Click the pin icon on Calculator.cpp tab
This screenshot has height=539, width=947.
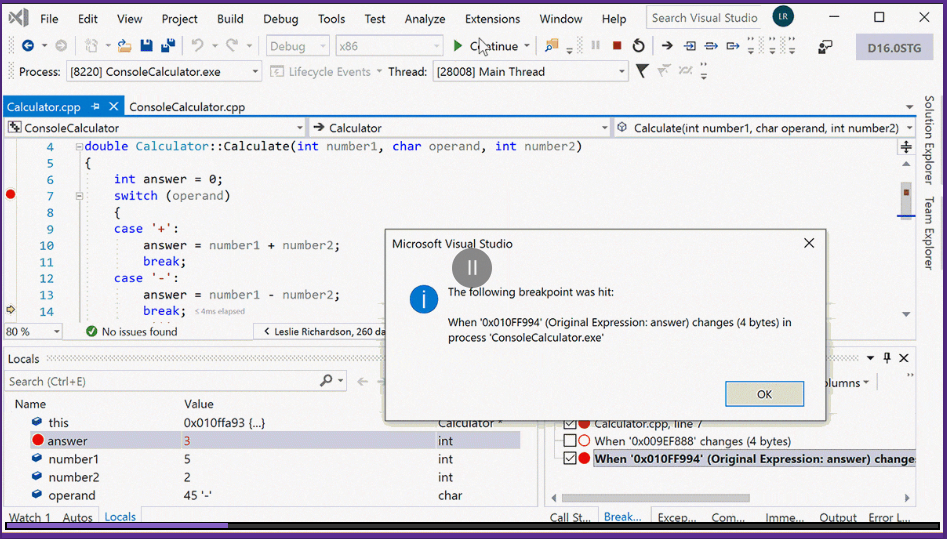click(95, 106)
